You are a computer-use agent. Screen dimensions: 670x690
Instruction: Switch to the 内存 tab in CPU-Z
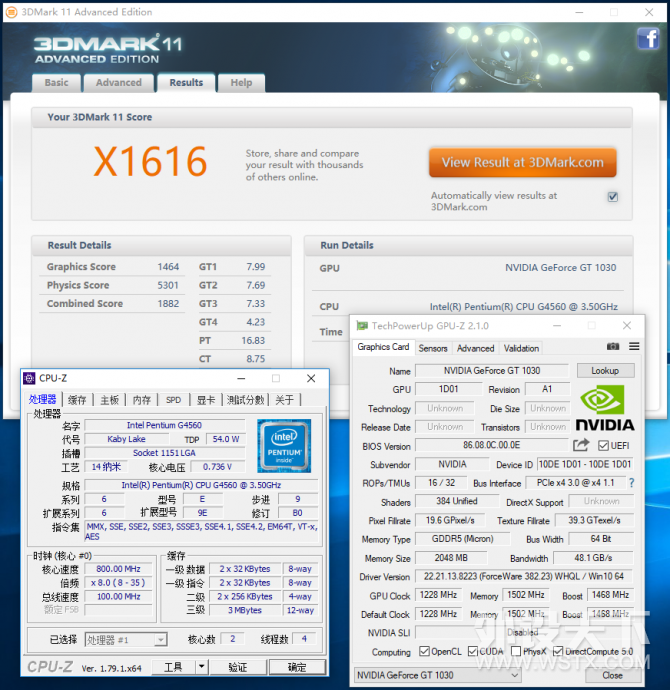click(142, 400)
